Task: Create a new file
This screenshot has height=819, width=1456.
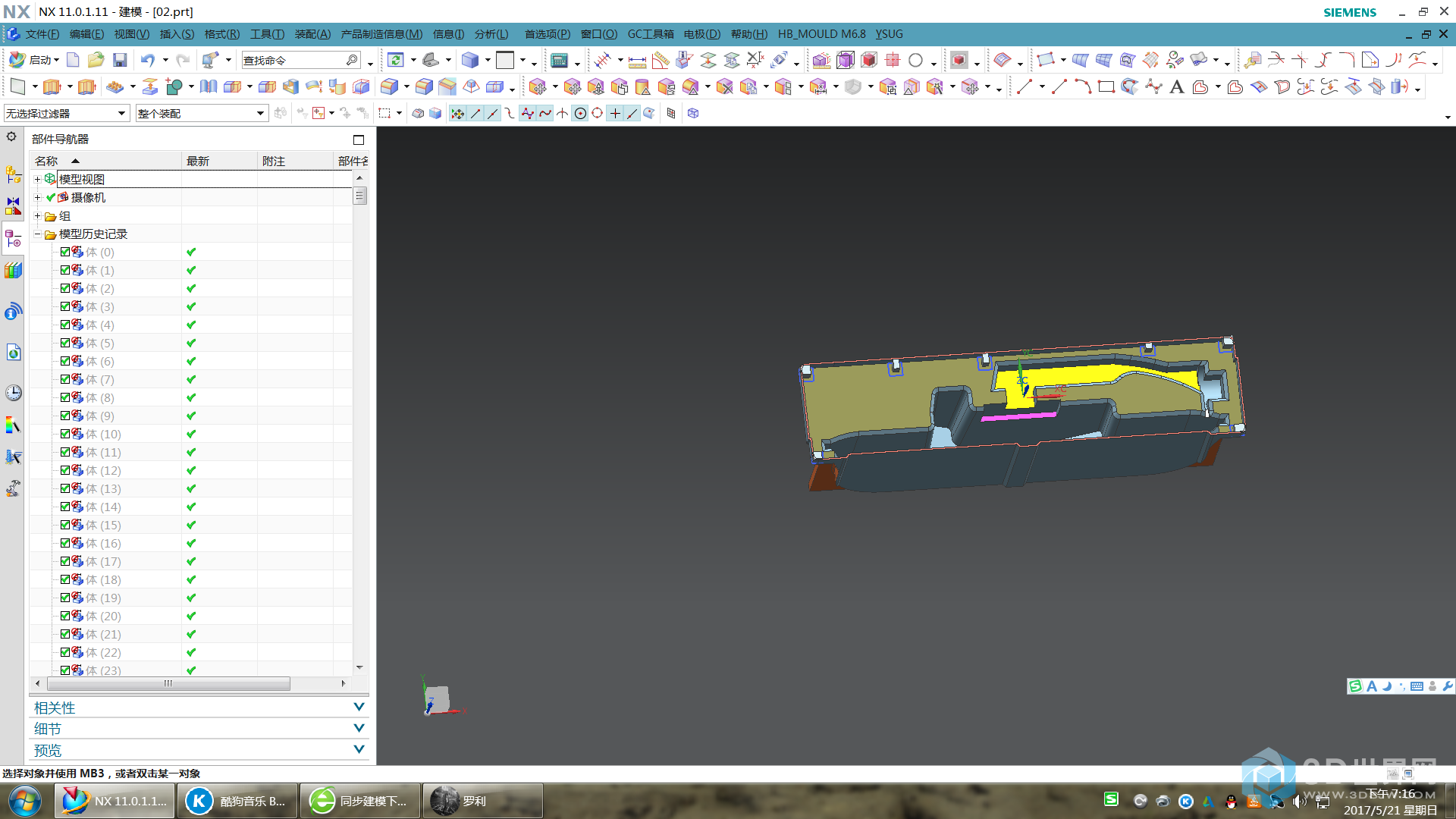Action: [x=73, y=60]
